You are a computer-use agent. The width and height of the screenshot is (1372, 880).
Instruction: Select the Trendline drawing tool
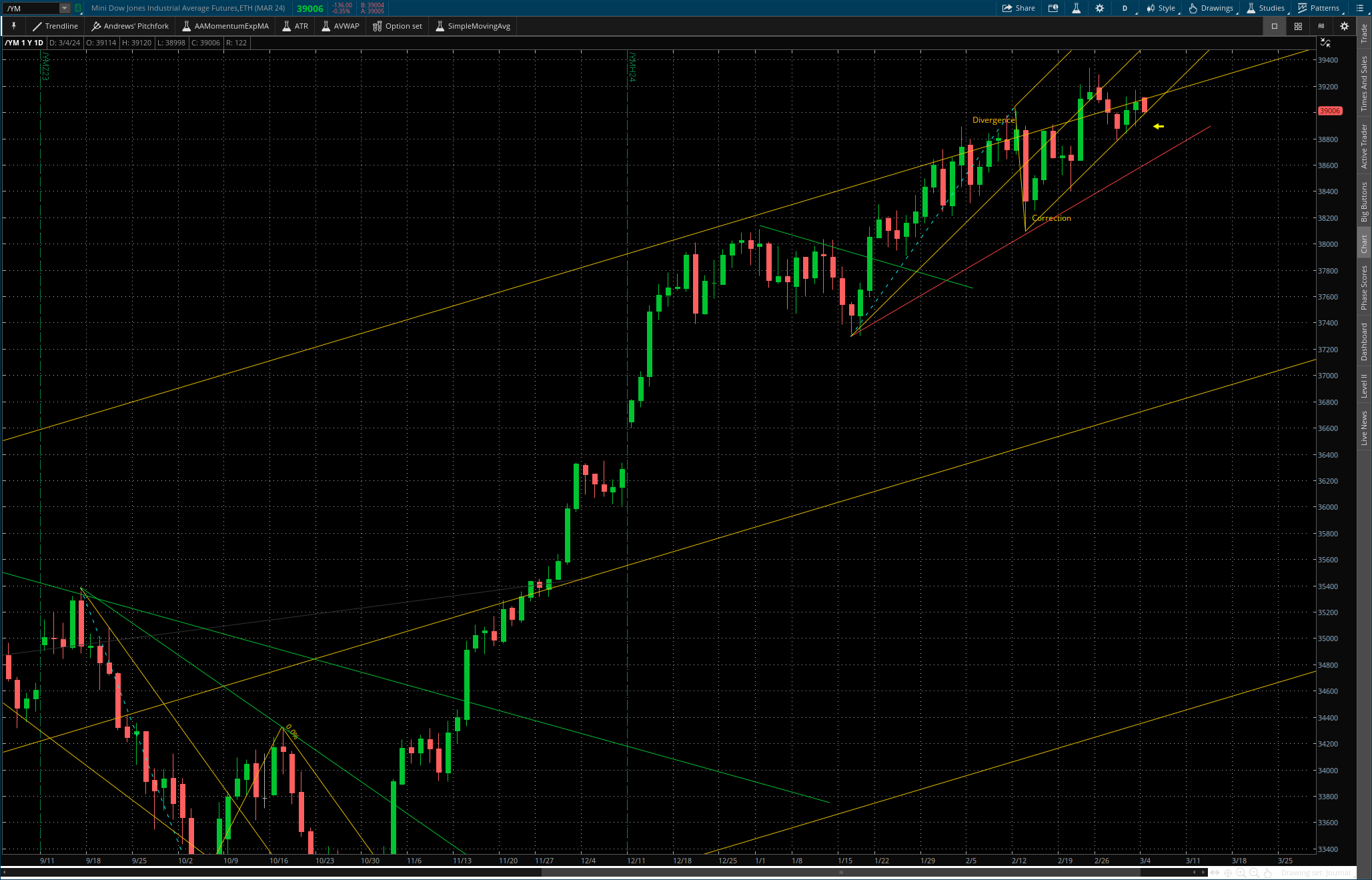tap(55, 26)
